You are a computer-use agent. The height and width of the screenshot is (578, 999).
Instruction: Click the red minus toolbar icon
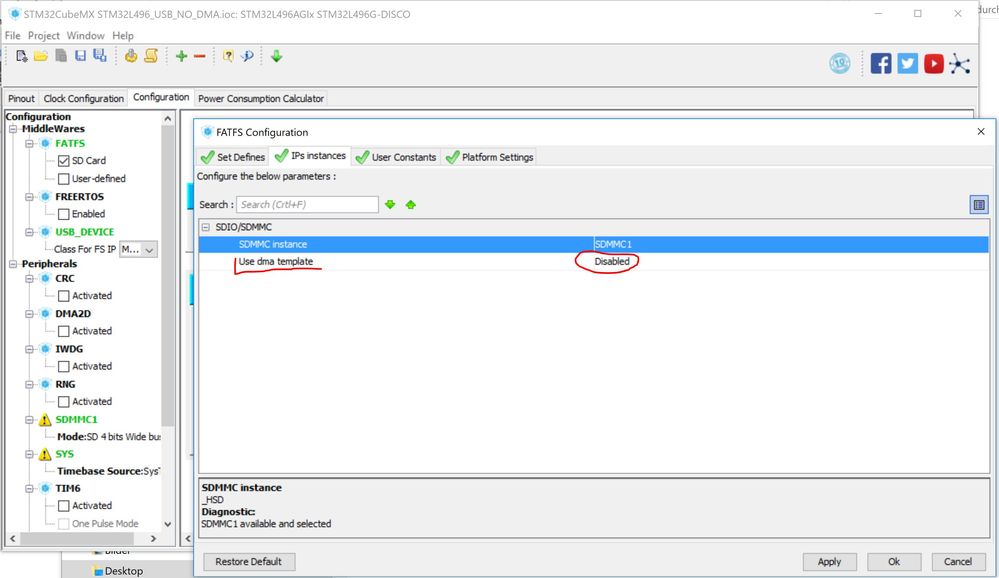point(199,56)
